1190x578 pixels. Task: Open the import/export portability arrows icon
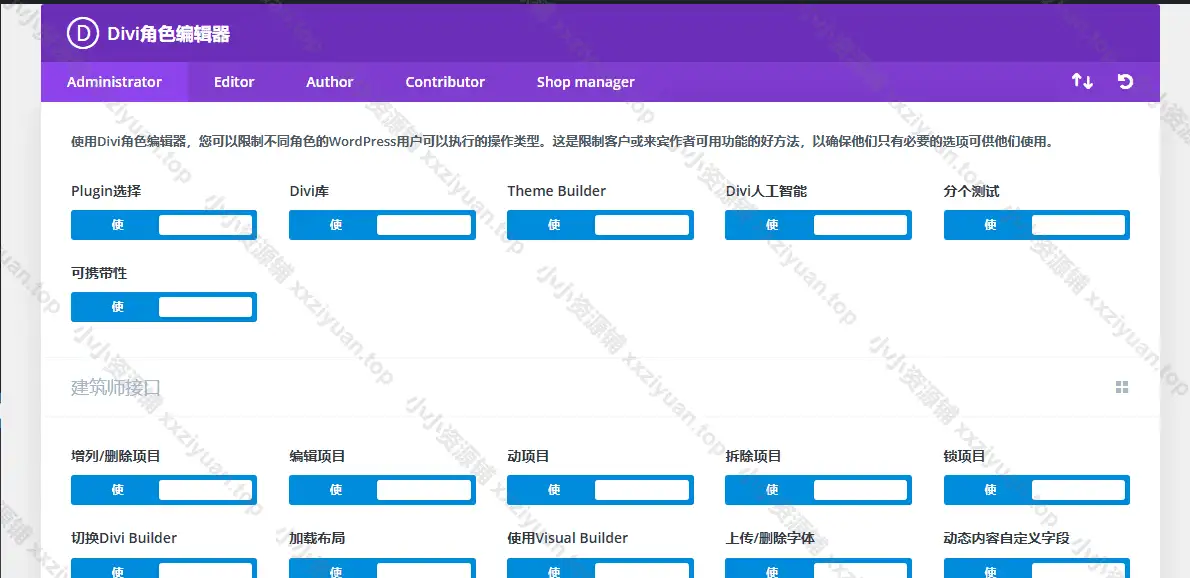tap(1082, 81)
